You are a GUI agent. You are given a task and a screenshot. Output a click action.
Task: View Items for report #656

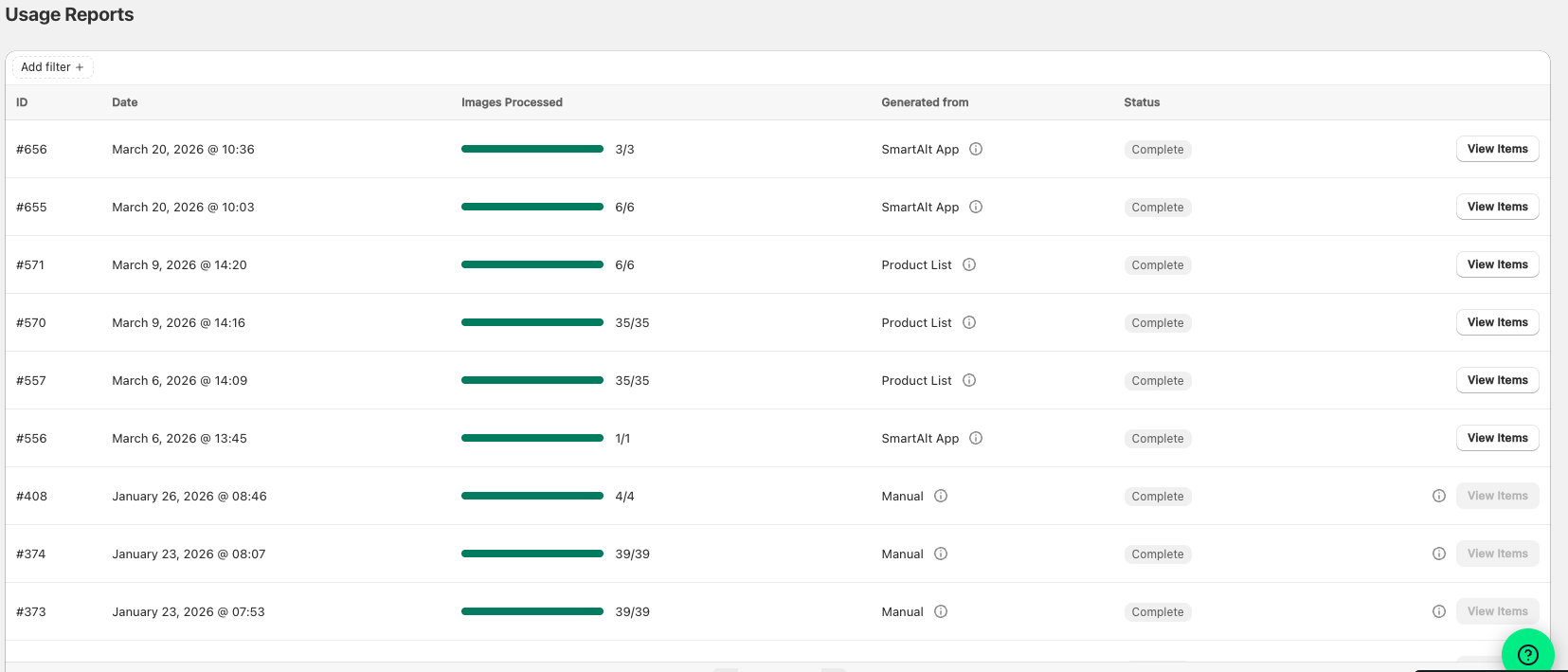click(x=1497, y=149)
